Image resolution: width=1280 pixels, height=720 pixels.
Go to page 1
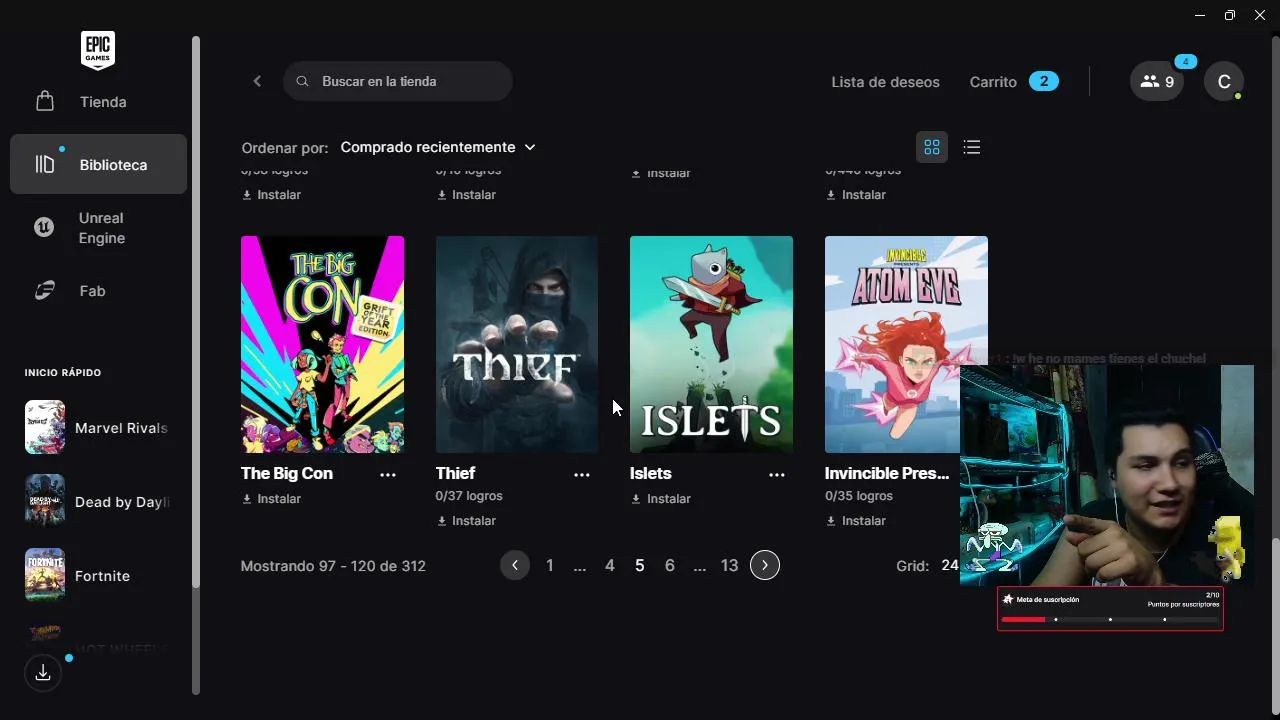(549, 565)
